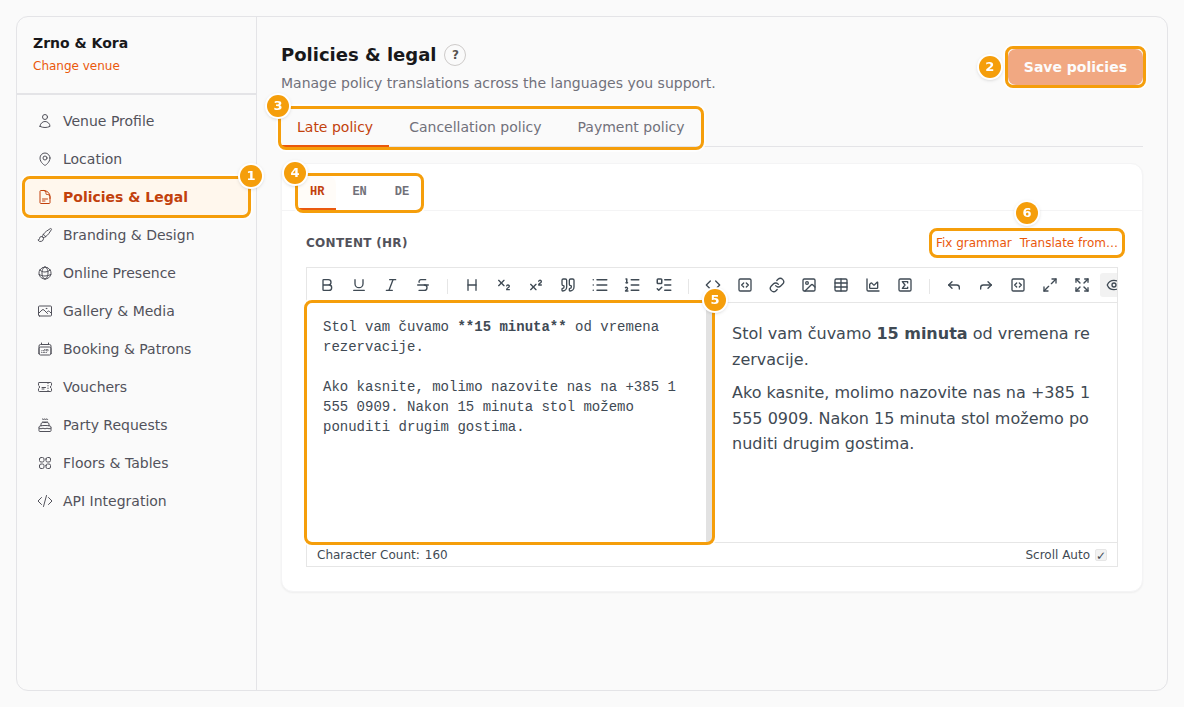Redo the last undone edit
This screenshot has height=707, width=1184.
986,285
